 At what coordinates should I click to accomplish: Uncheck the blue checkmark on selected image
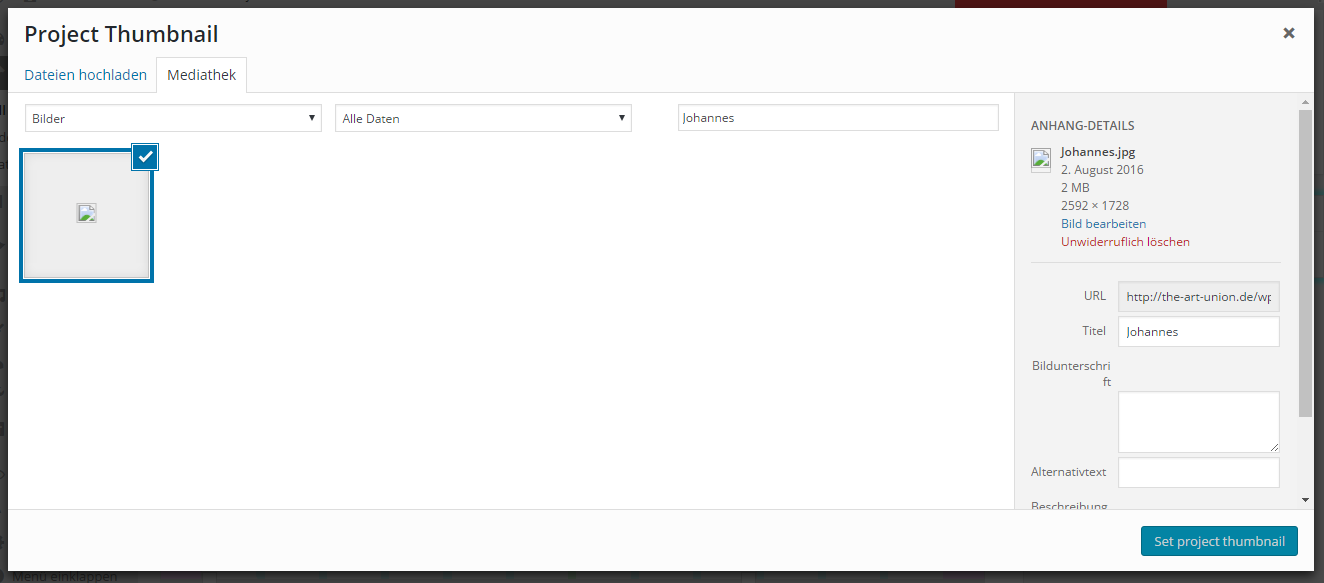point(146,157)
